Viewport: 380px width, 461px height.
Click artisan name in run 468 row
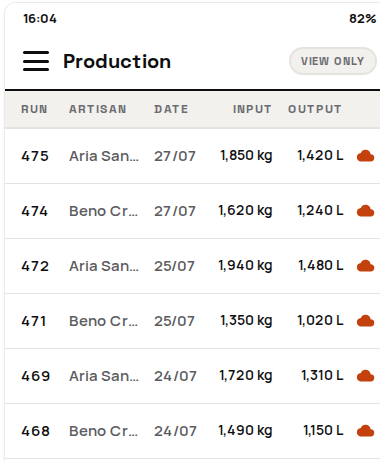103,431
